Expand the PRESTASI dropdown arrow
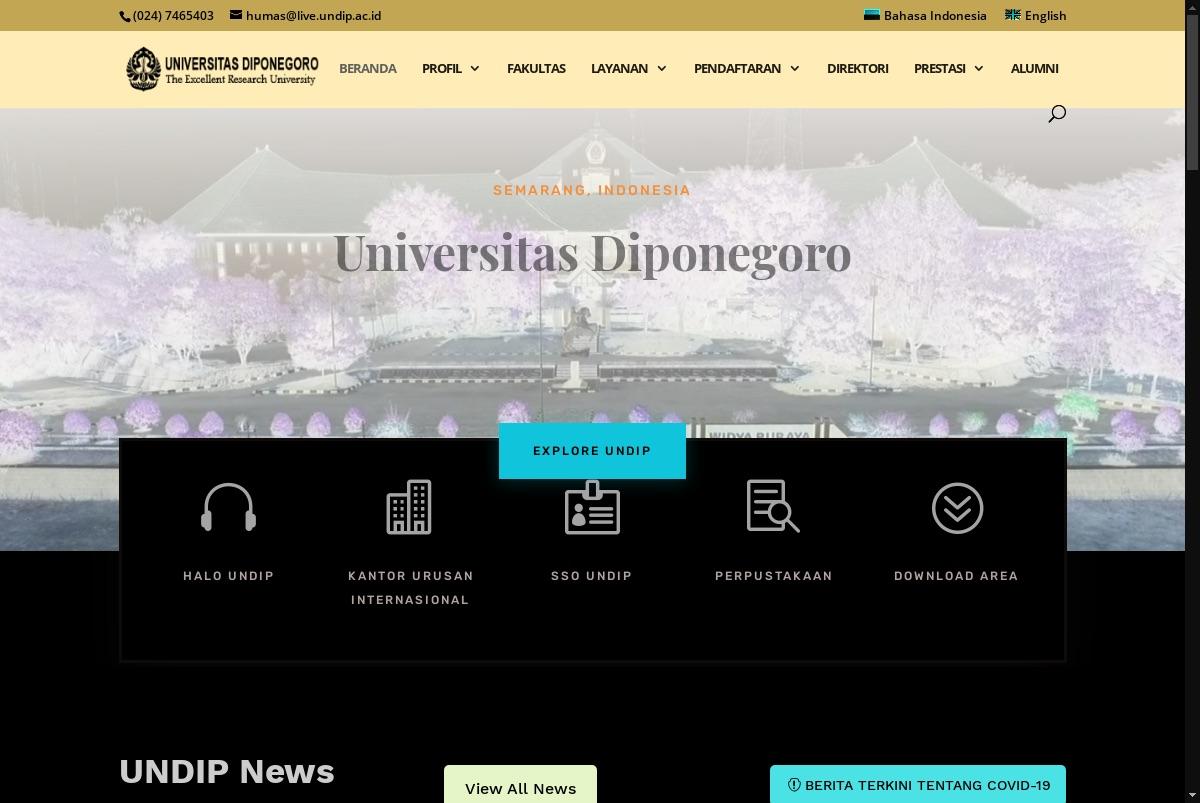 [x=979, y=68]
